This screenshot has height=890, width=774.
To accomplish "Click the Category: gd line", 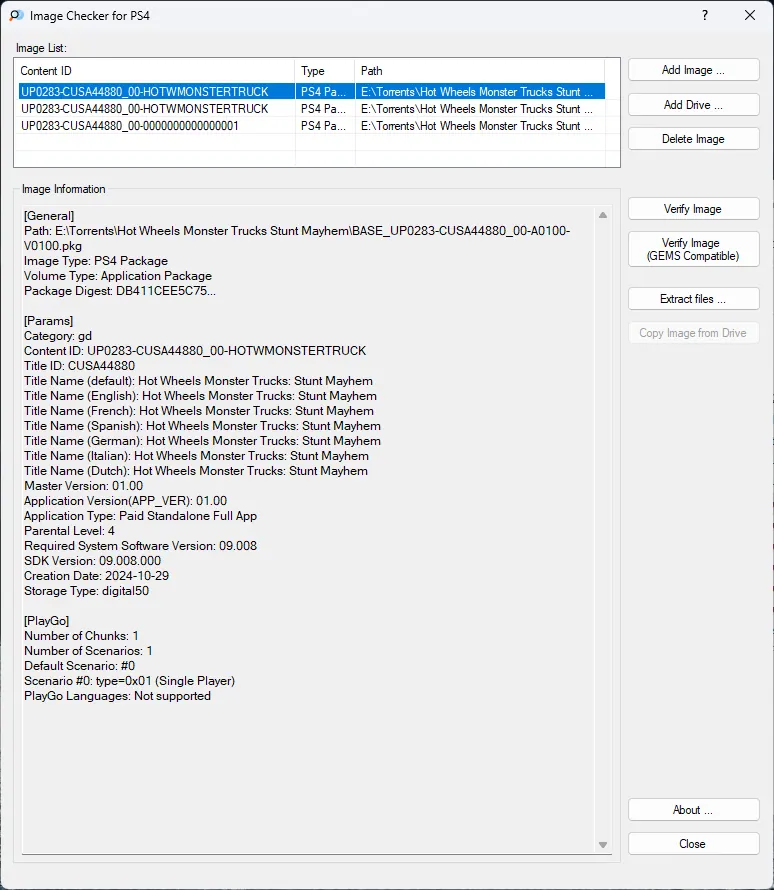I will tap(58, 335).
